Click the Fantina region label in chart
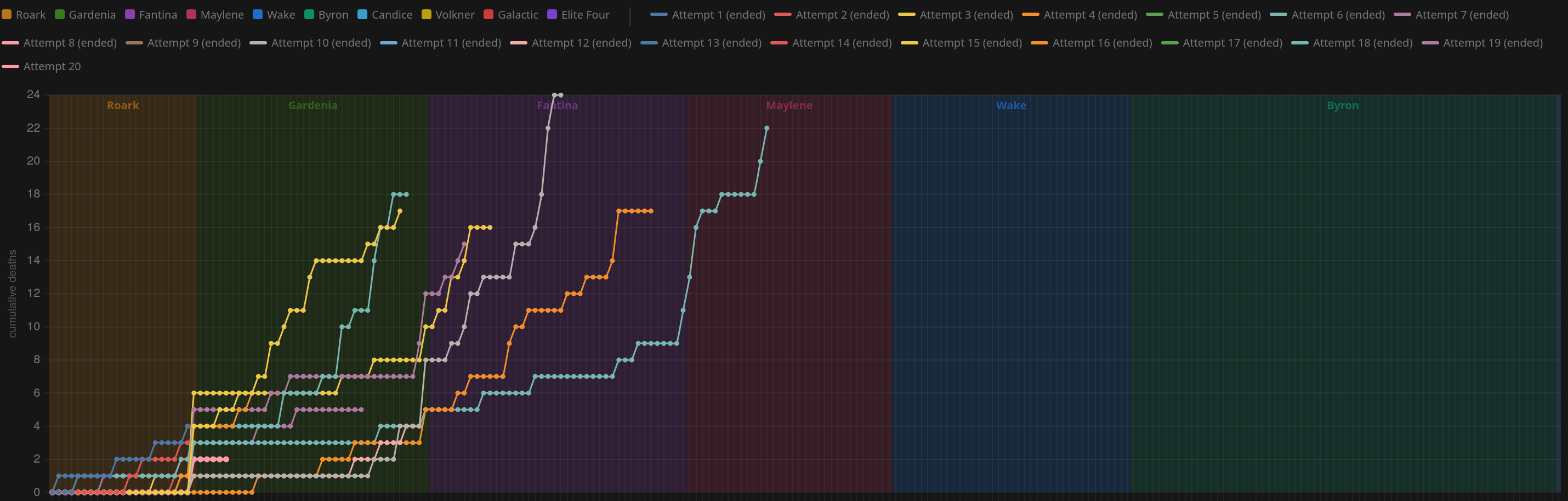 pyautogui.click(x=558, y=105)
